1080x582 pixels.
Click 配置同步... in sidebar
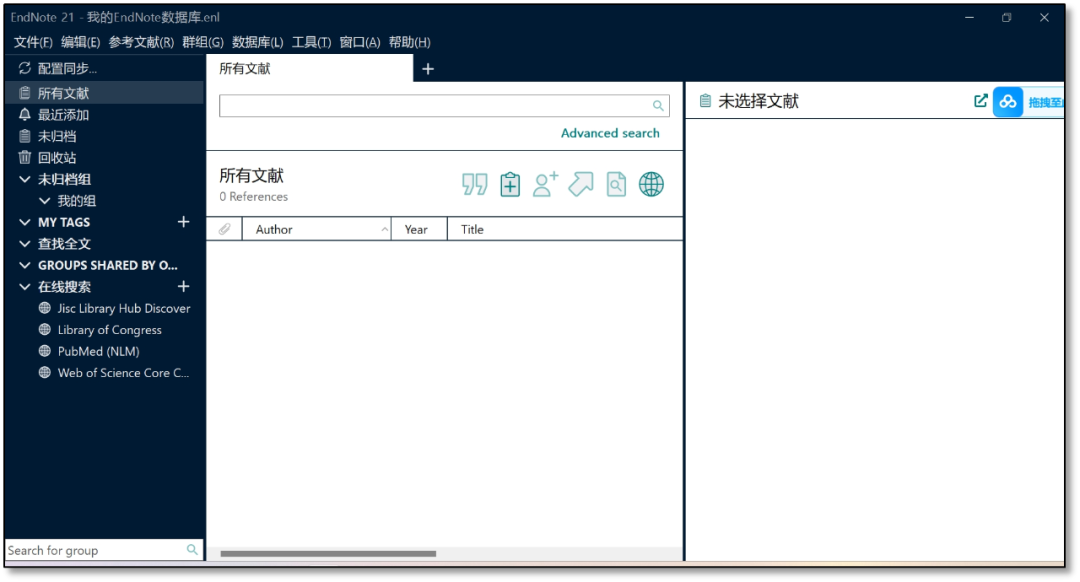pyautogui.click(x=67, y=68)
